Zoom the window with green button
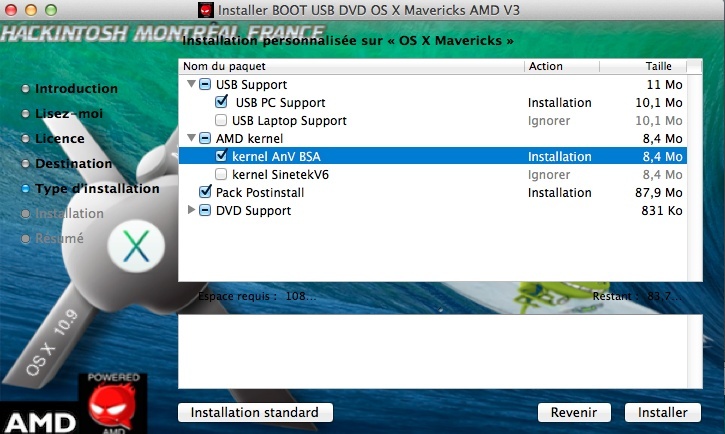Image resolution: width=725 pixels, height=434 pixels. (51, 10)
